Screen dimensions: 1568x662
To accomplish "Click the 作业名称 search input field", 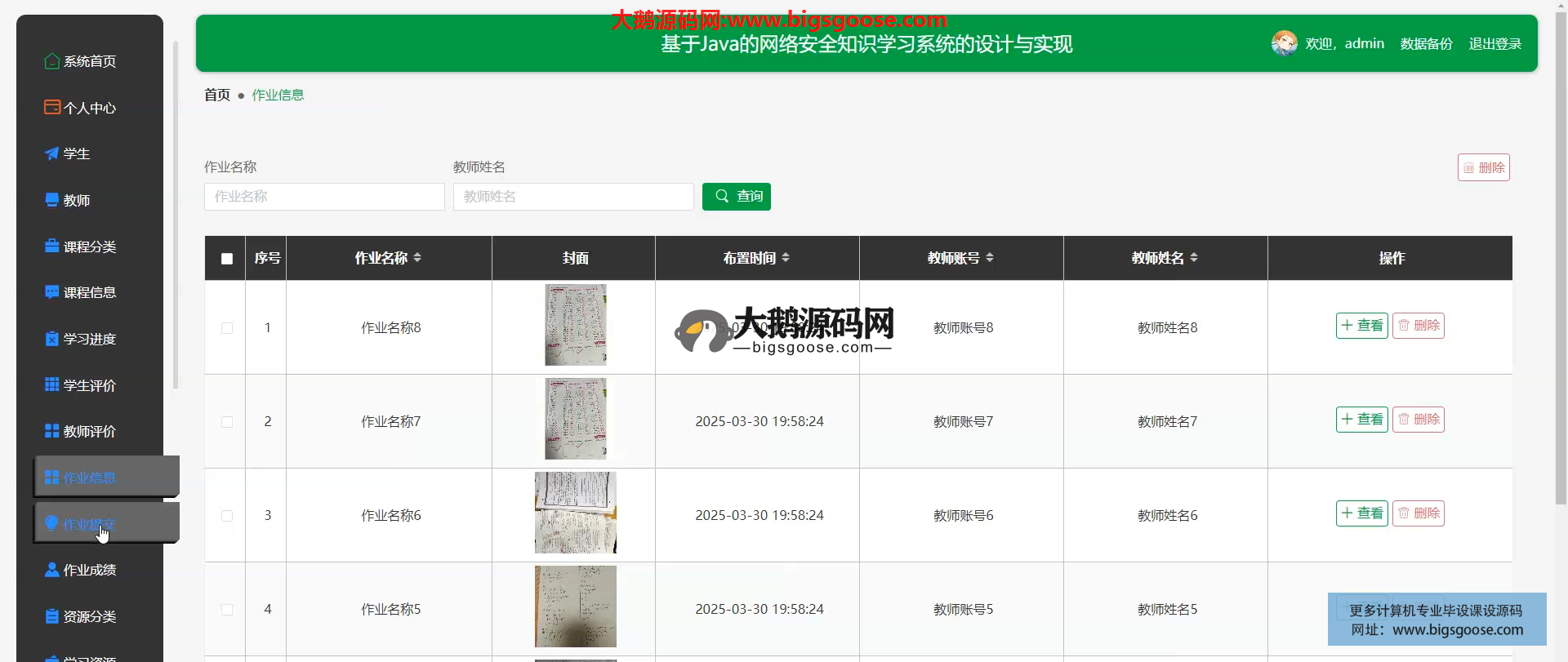I will [x=324, y=197].
